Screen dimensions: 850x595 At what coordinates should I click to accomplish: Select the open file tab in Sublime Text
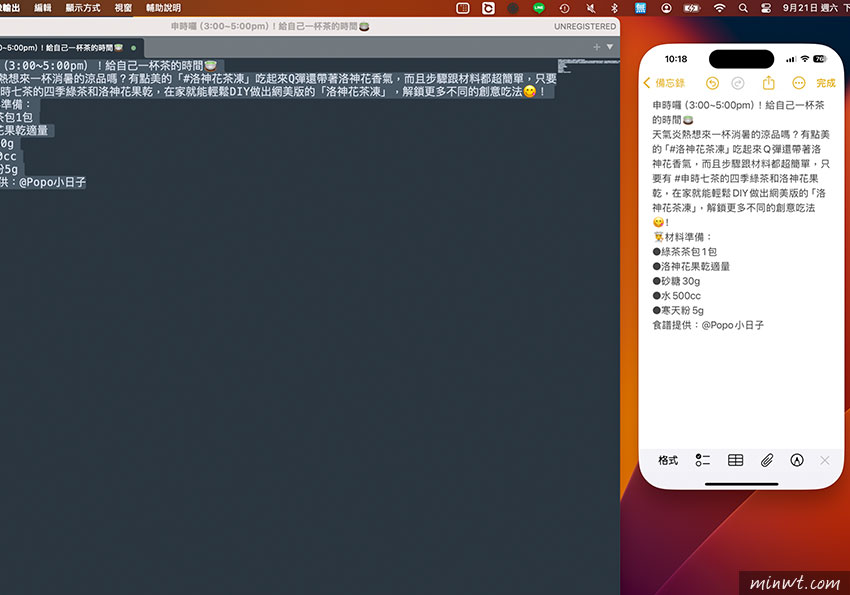coord(70,48)
